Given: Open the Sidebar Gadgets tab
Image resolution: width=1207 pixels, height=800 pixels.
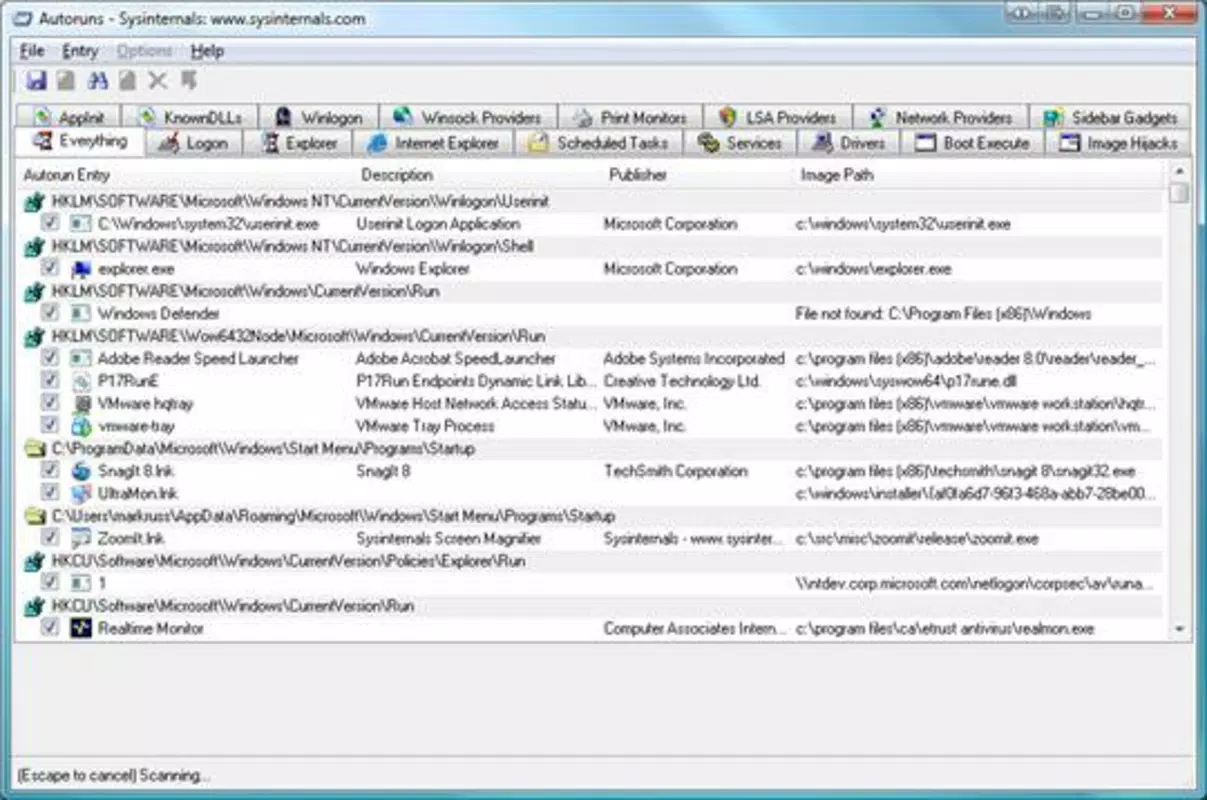Looking at the screenshot, I should coord(1111,117).
